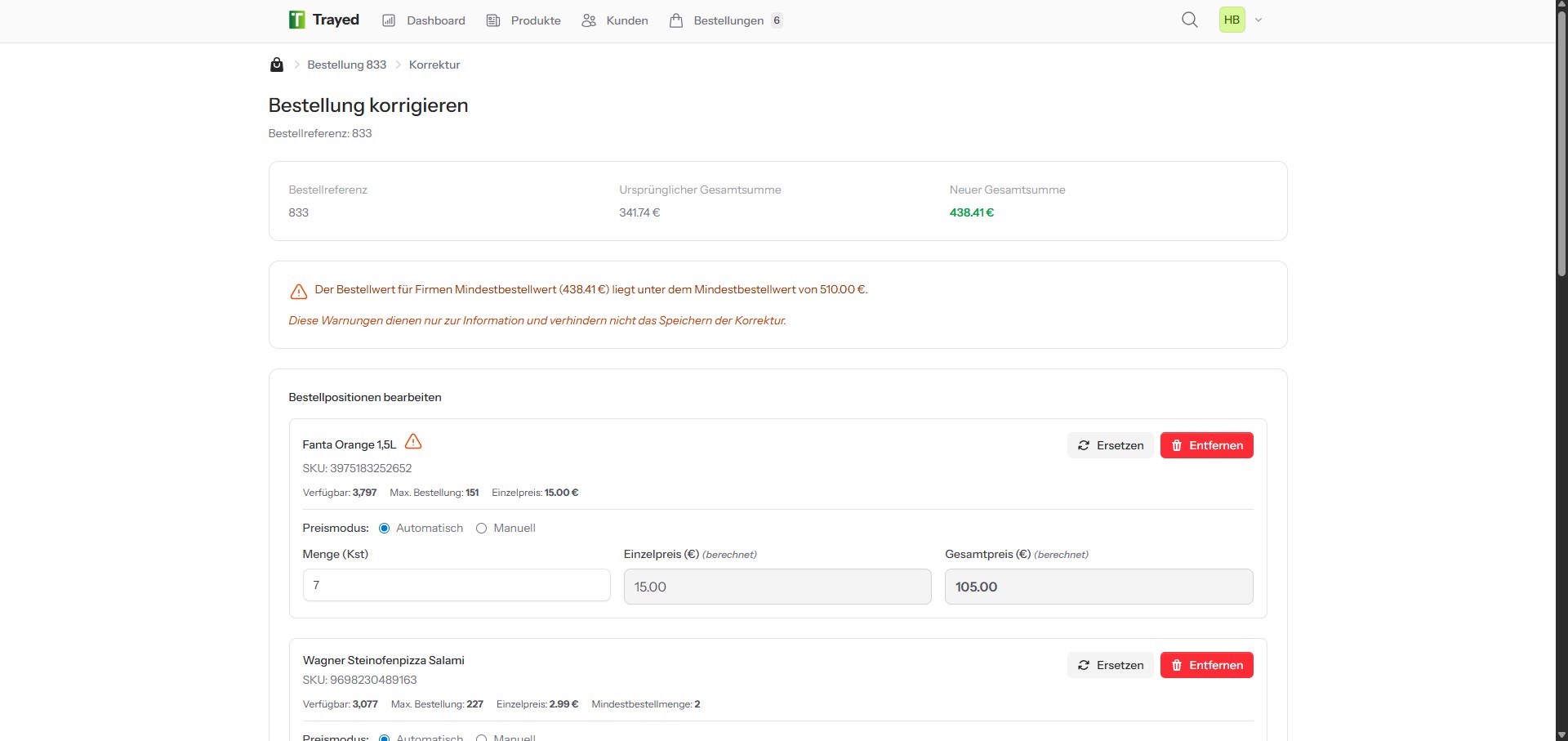The width and height of the screenshot is (1568, 741).
Task: Click the Menge (Kst) quantity field
Action: tap(456, 585)
